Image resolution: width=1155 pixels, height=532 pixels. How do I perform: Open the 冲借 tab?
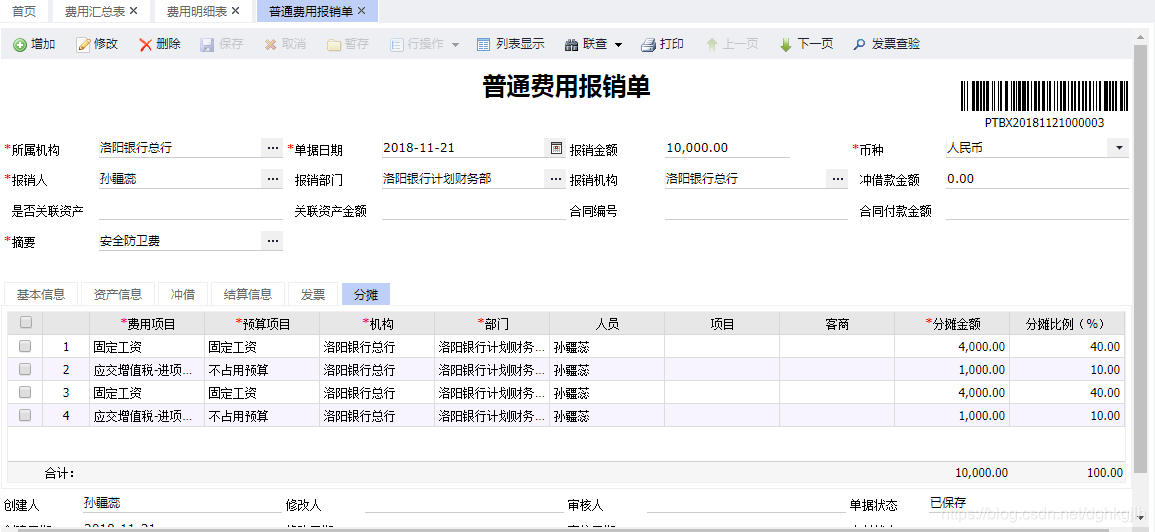pos(183,294)
